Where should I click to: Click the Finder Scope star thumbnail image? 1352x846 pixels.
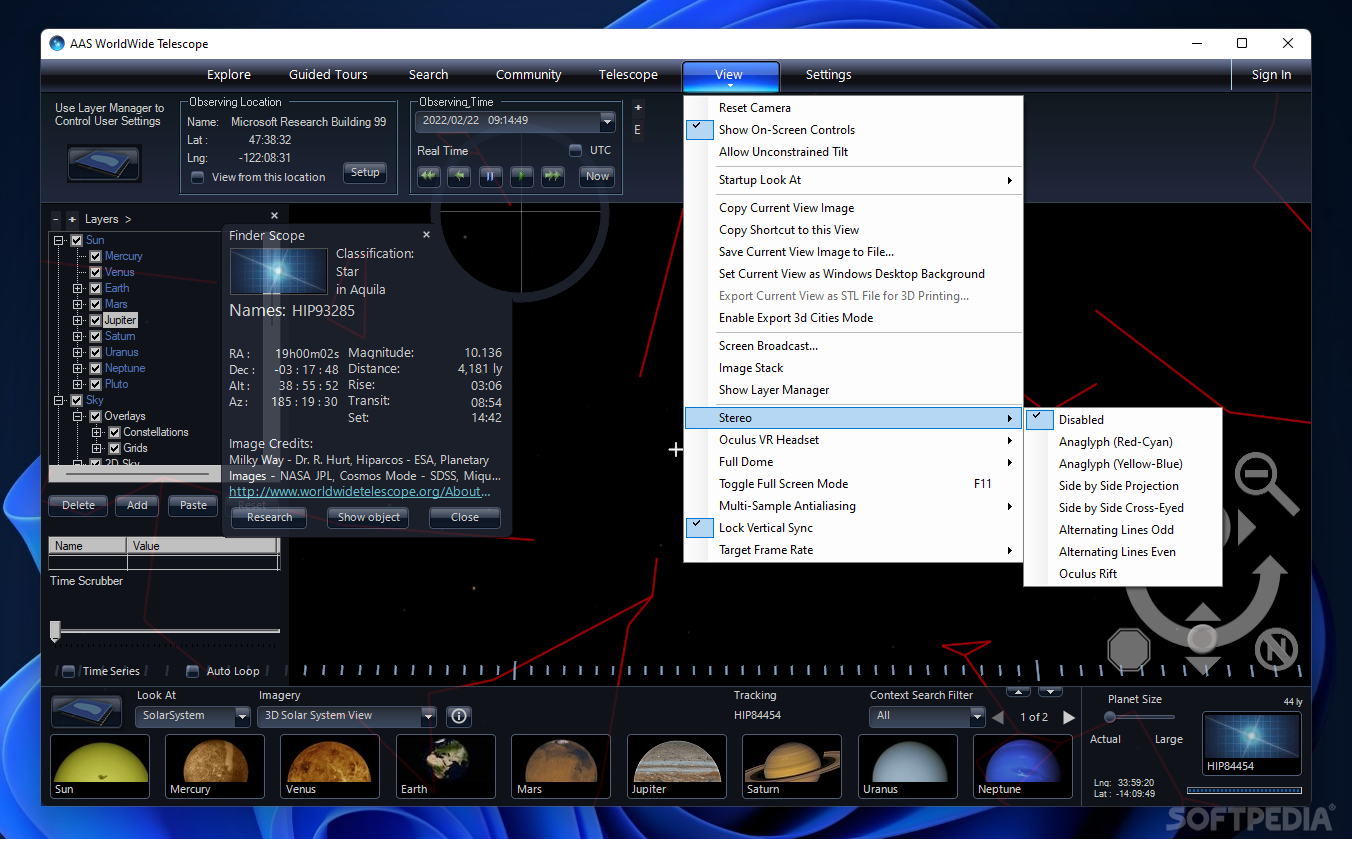click(279, 271)
